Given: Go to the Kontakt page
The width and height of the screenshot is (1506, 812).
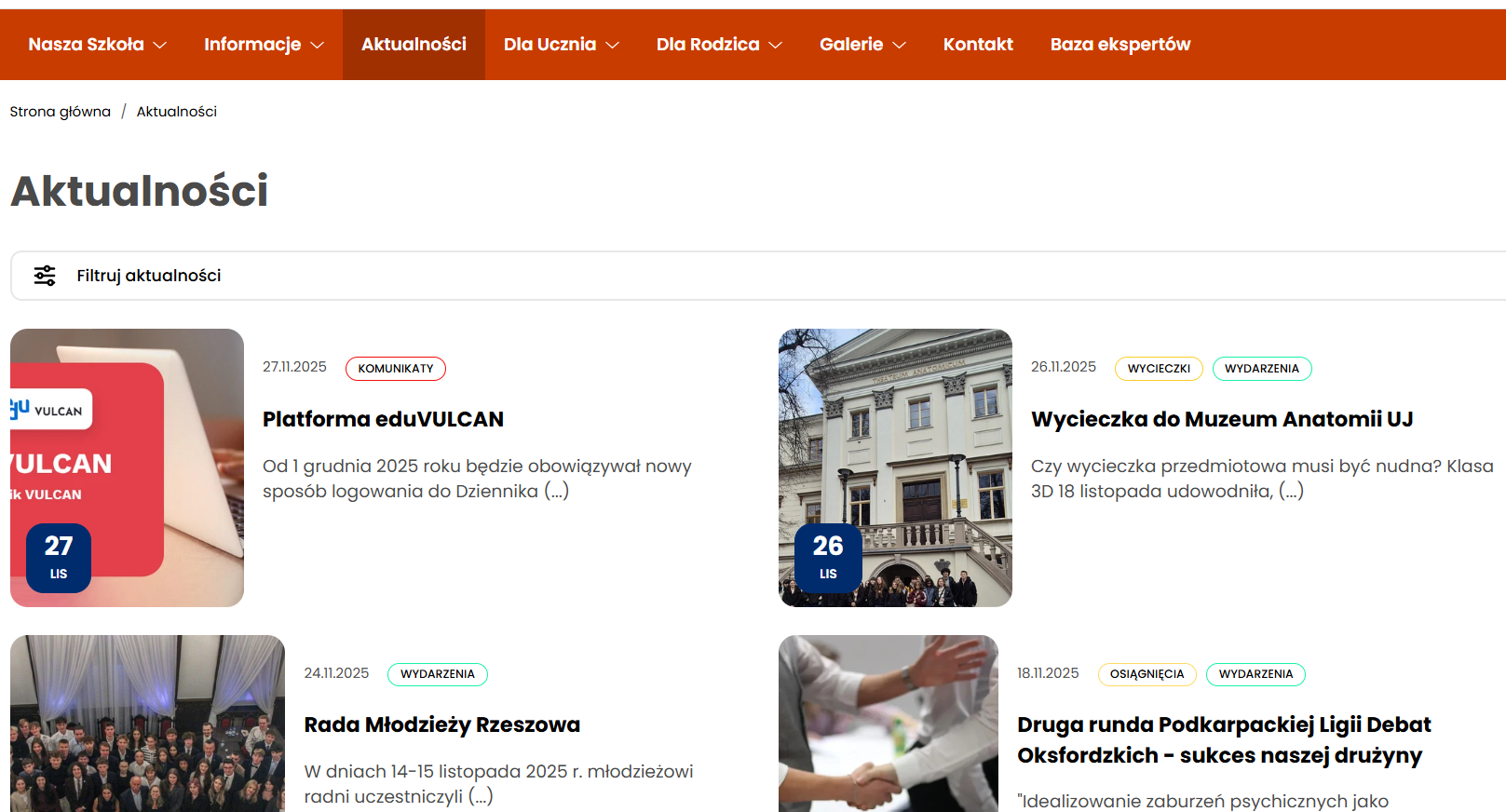Looking at the screenshot, I should coord(977,45).
